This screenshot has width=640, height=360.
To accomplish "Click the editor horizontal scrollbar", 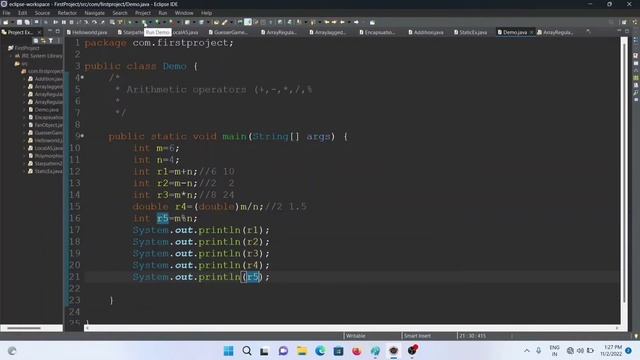I will [352, 327].
